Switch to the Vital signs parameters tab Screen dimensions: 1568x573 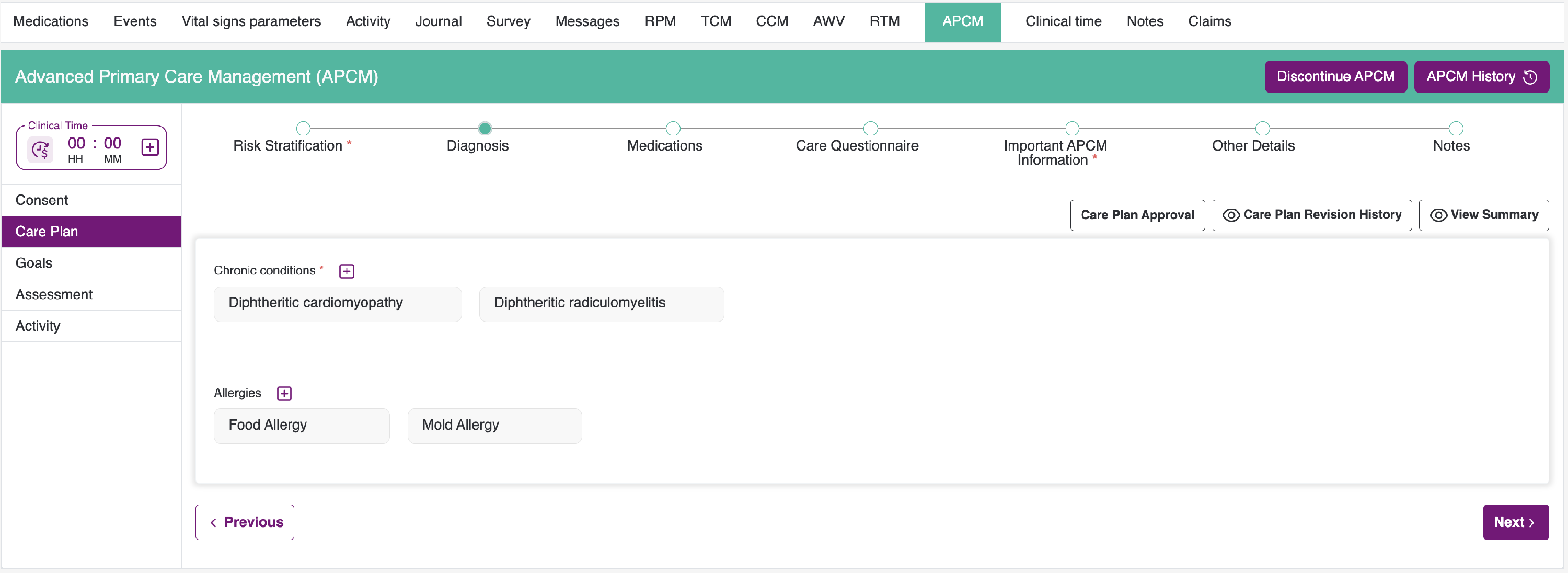pos(251,21)
